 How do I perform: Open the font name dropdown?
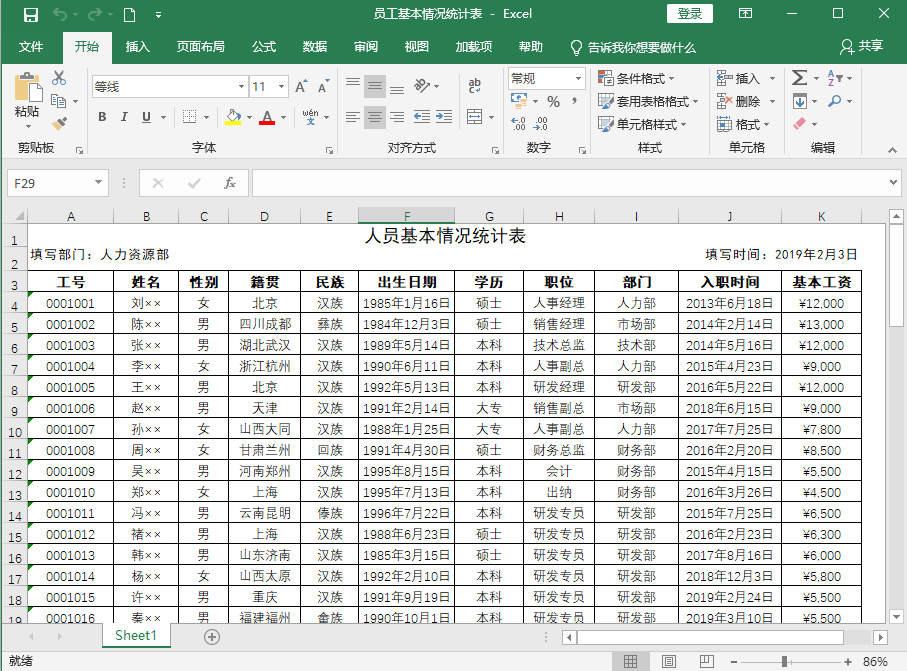coord(241,87)
